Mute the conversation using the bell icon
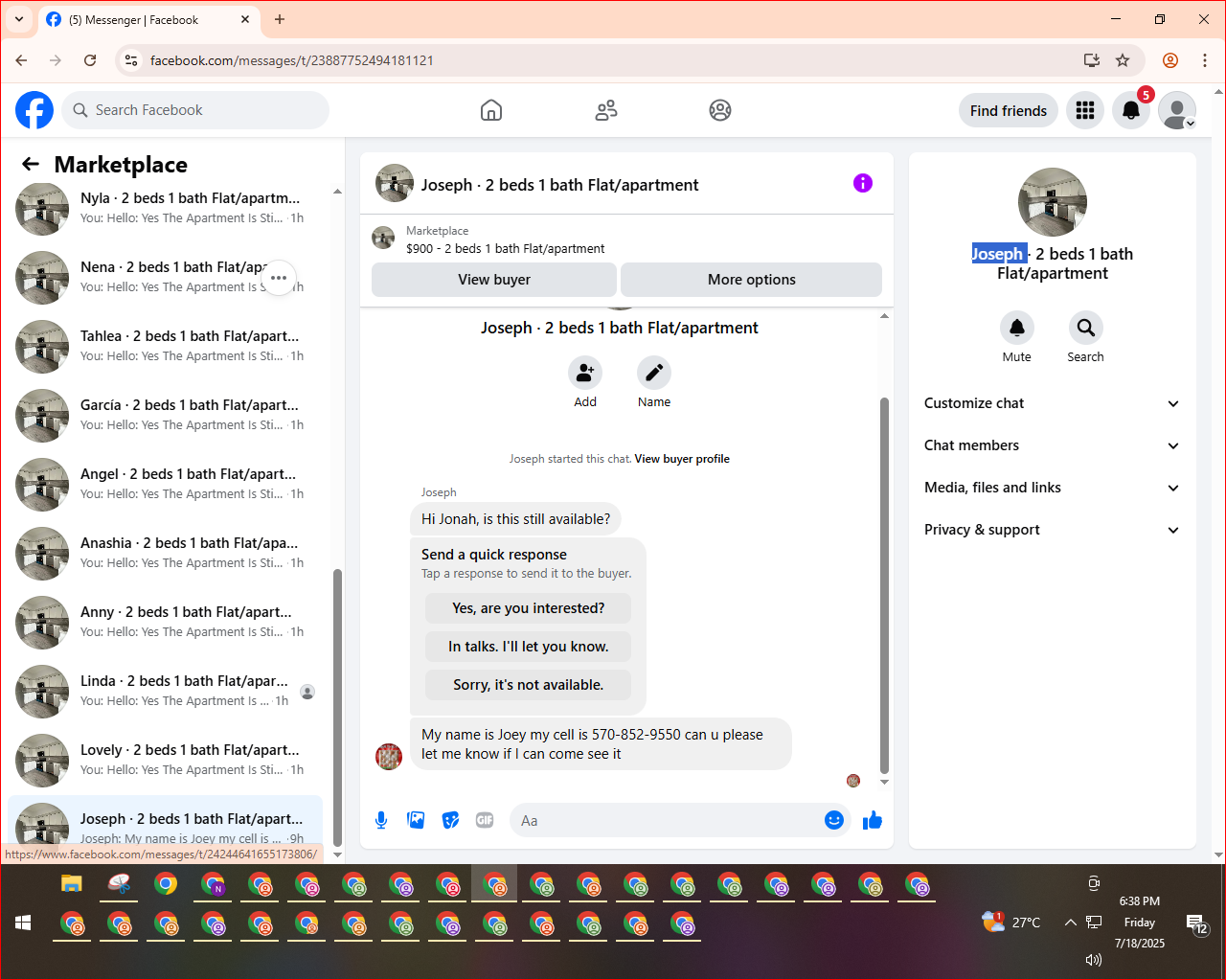The image size is (1226, 980). 1017,328
